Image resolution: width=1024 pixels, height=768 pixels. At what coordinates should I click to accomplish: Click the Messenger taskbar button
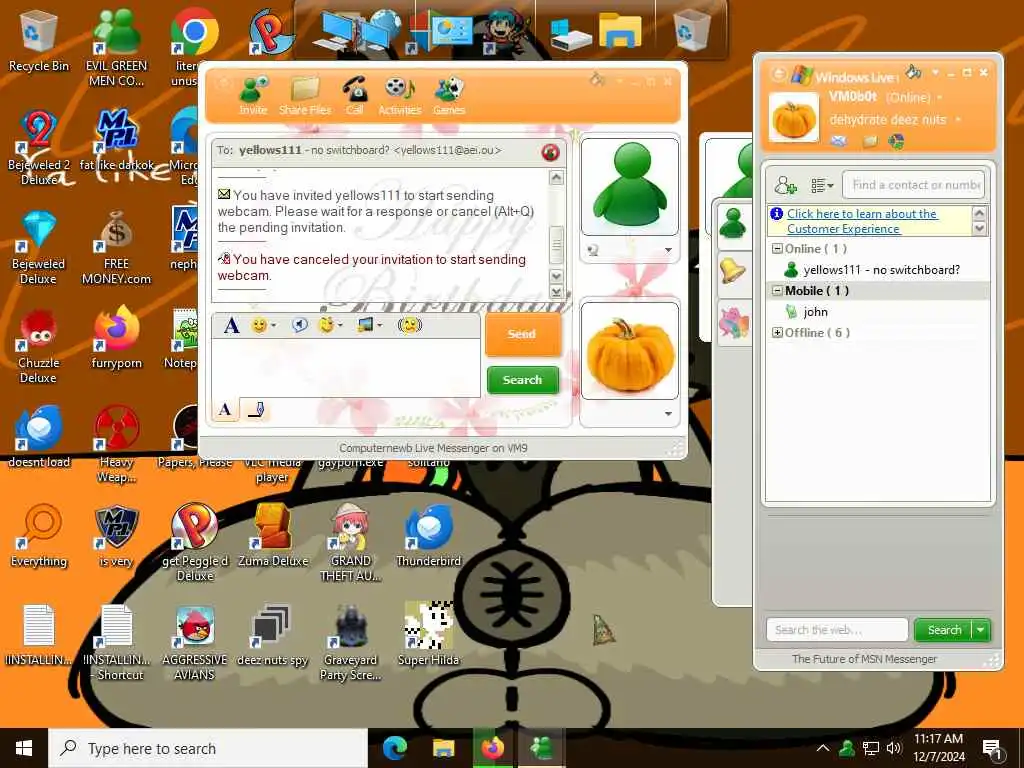(x=541, y=748)
